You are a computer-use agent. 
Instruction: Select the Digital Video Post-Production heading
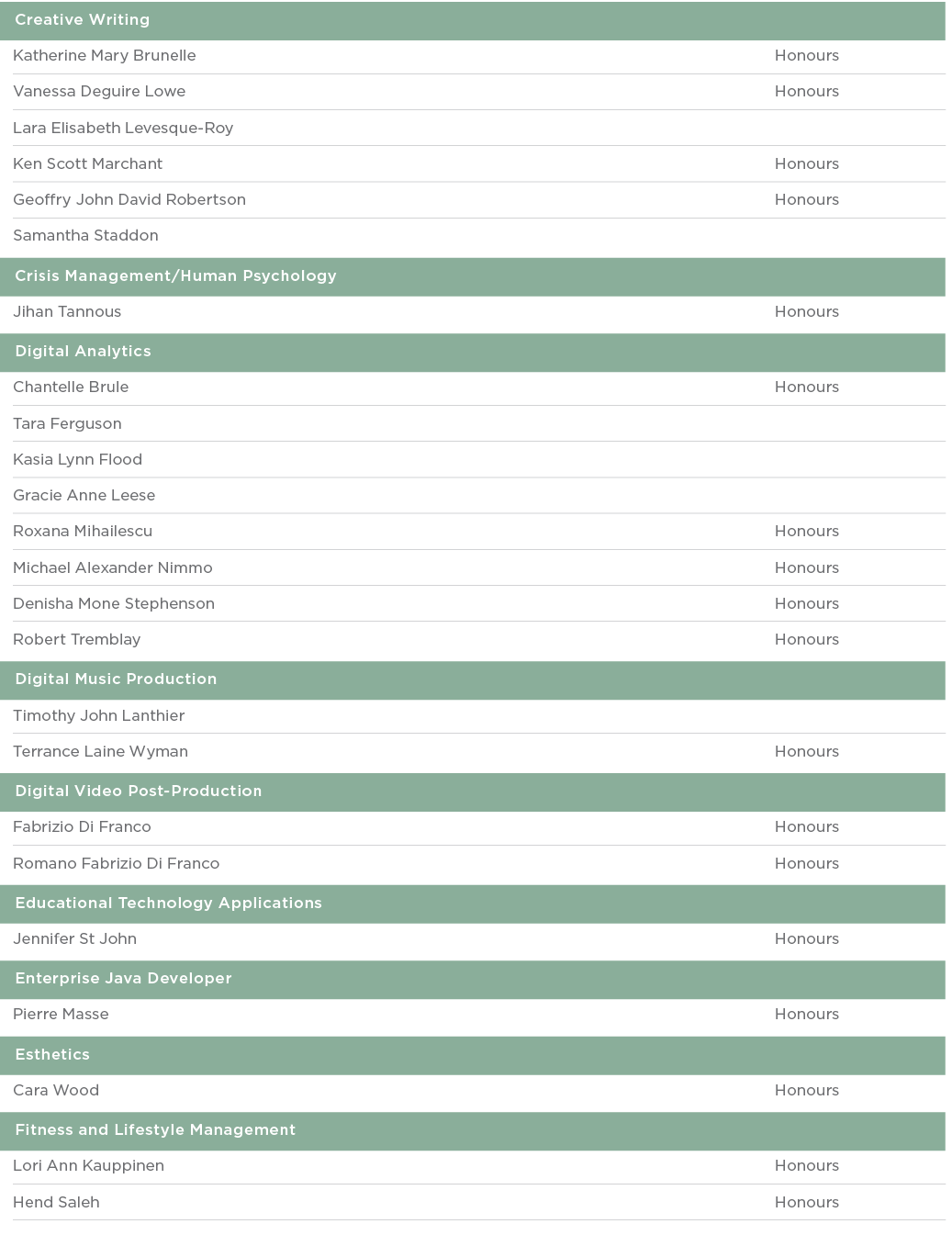[x=139, y=792]
